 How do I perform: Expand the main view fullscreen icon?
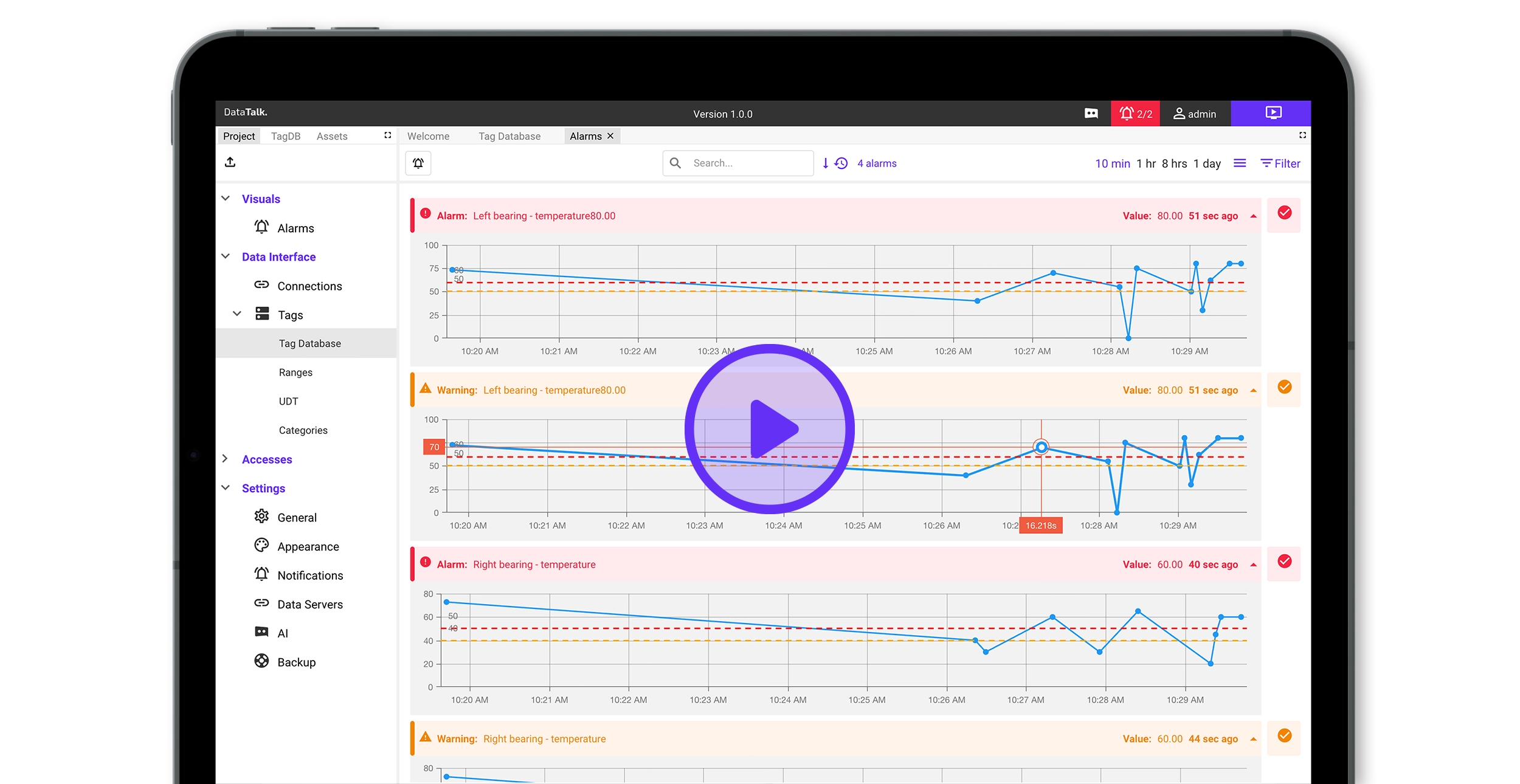(1302, 135)
